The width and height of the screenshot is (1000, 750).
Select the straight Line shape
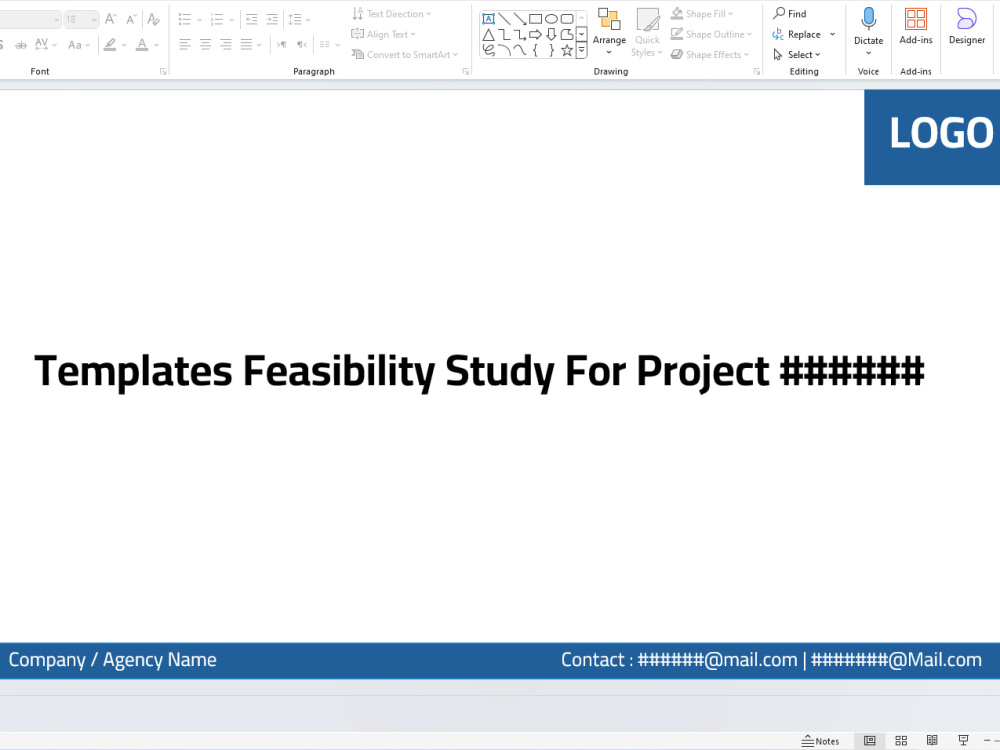tap(504, 18)
